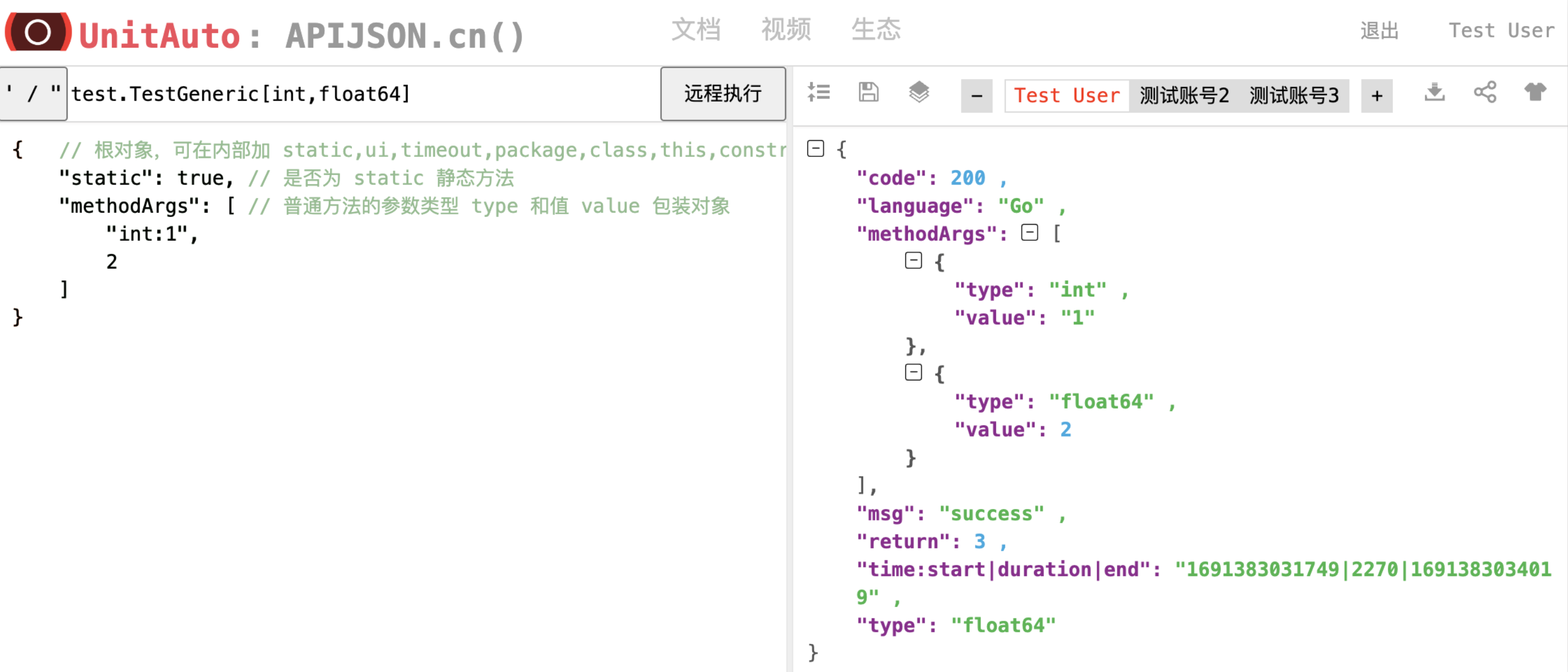The height and width of the screenshot is (672, 1568).
Task: Toggle the quote style ' / " button
Action: pos(34,94)
